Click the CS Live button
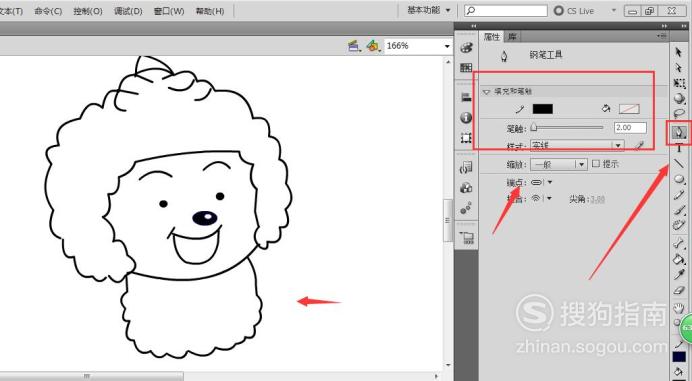 (x=574, y=11)
